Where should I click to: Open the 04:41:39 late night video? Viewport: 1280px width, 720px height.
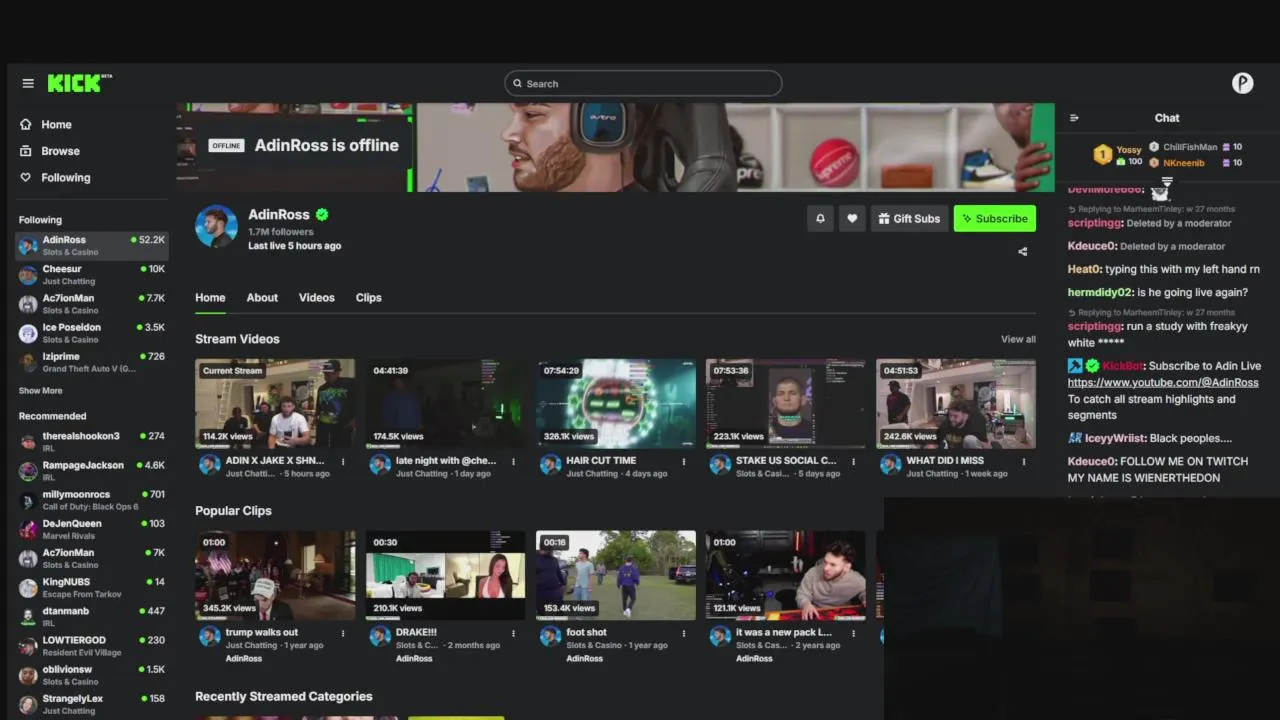pyautogui.click(x=445, y=404)
